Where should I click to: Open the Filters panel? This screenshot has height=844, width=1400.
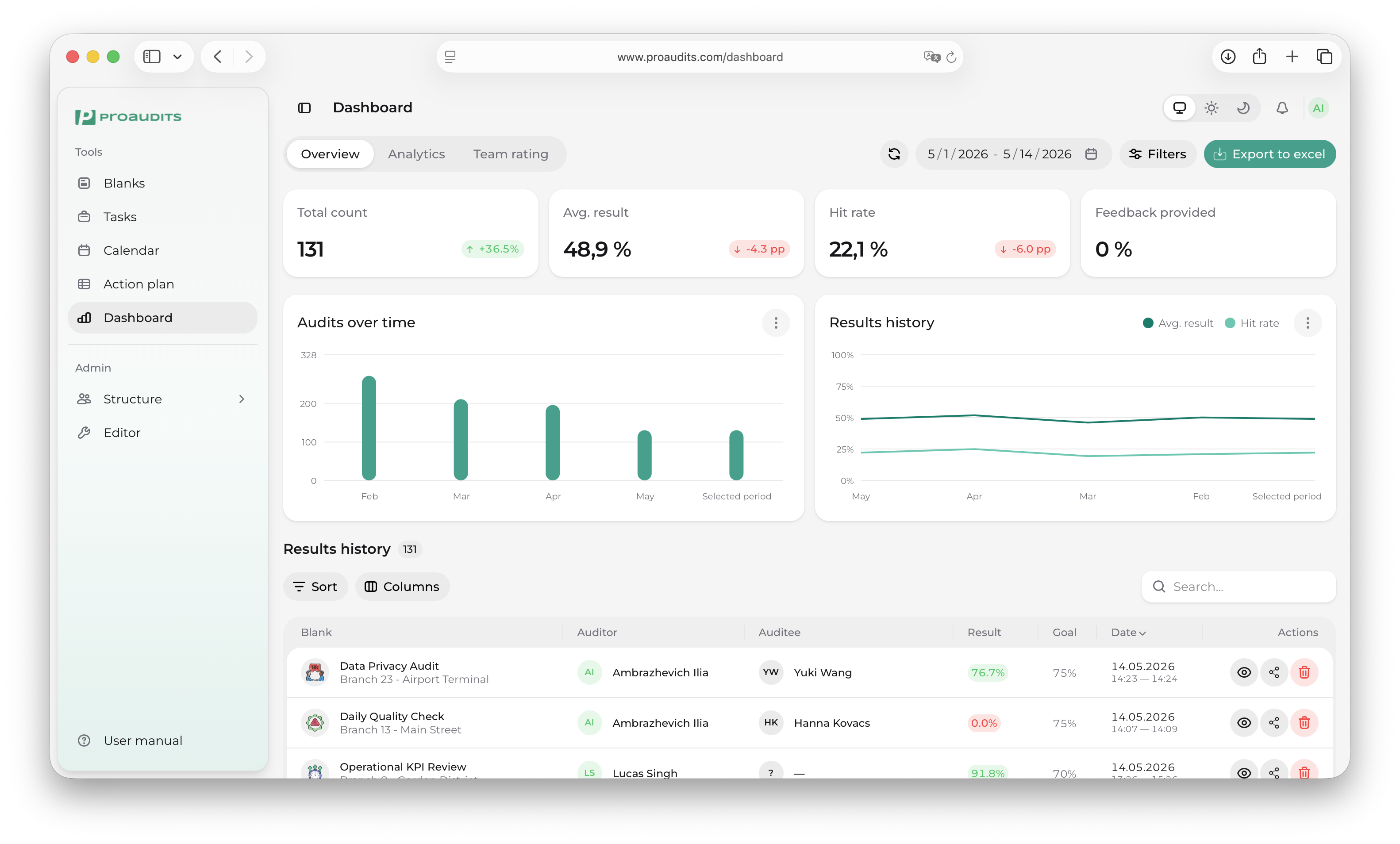click(1158, 154)
